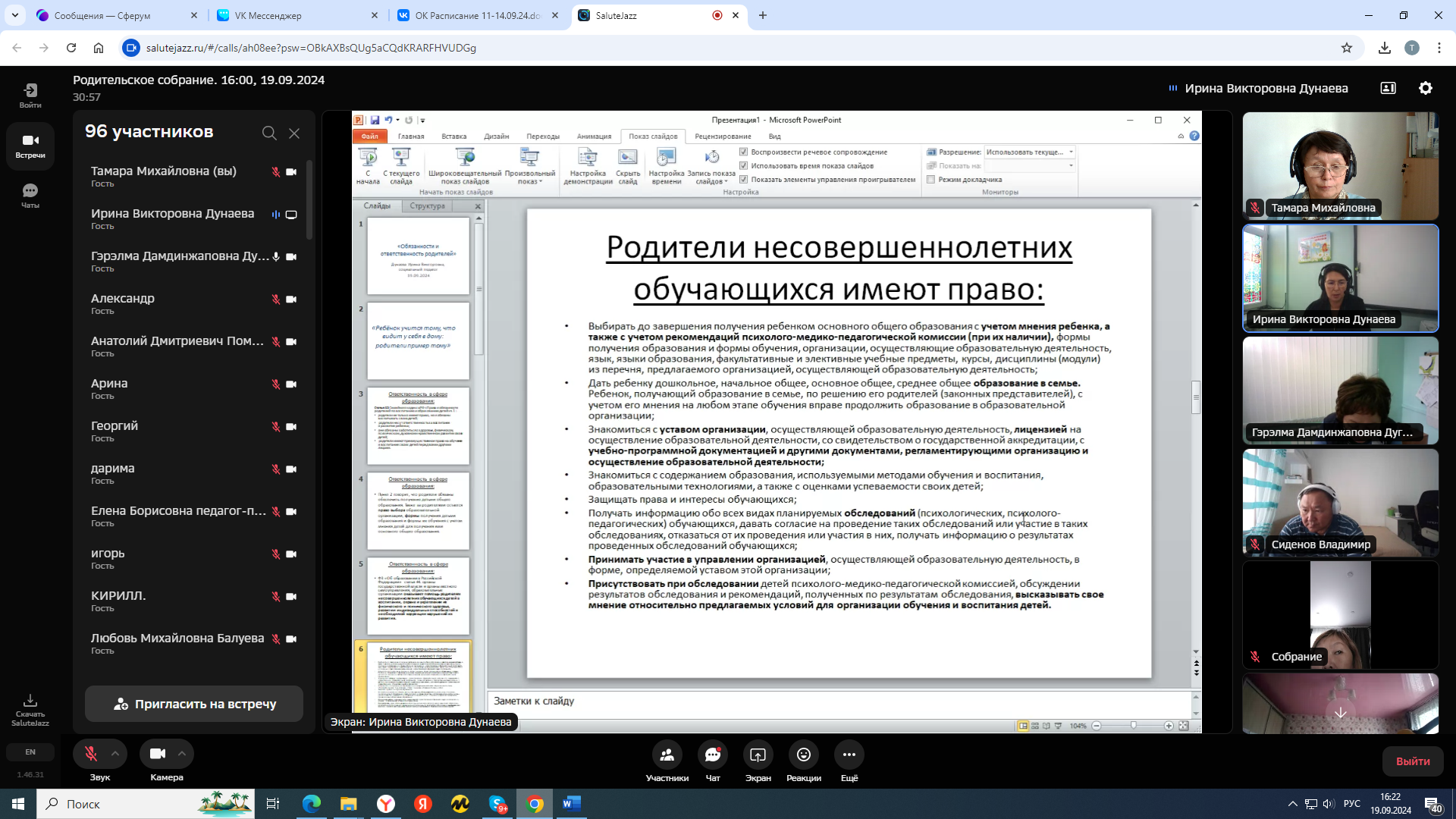1456x819 pixels.
Task: Expand the tab search dropdown in Chrome
Action: pyautogui.click(x=14, y=15)
